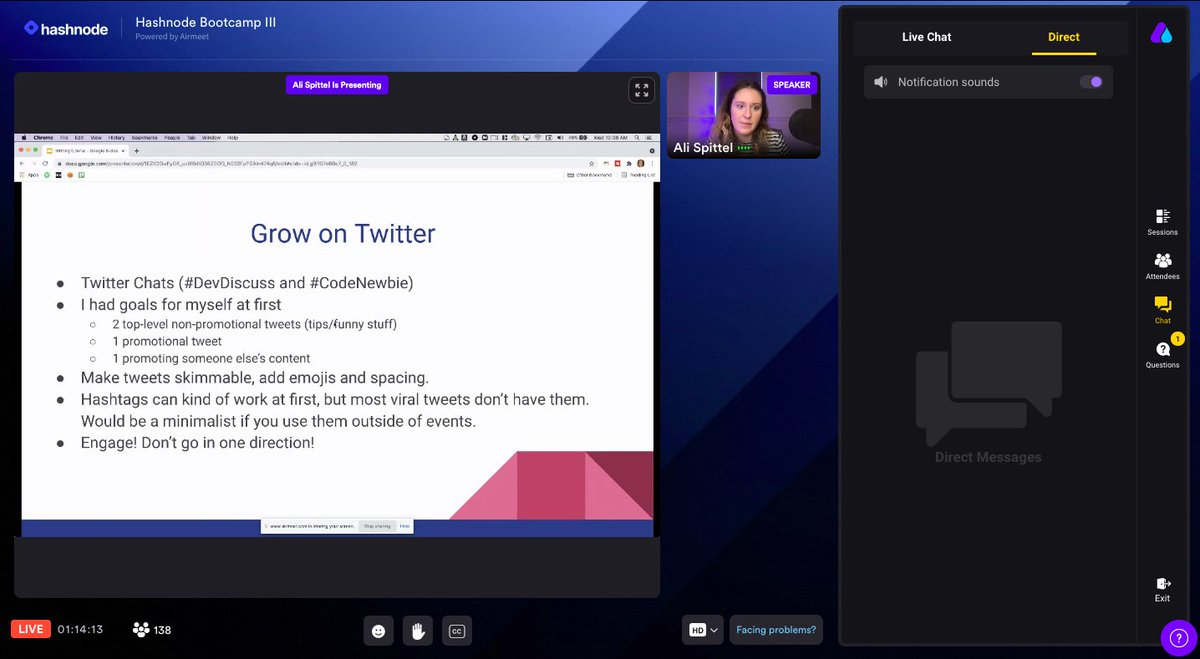
Task: Exit the Airmeet event
Action: click(1162, 589)
